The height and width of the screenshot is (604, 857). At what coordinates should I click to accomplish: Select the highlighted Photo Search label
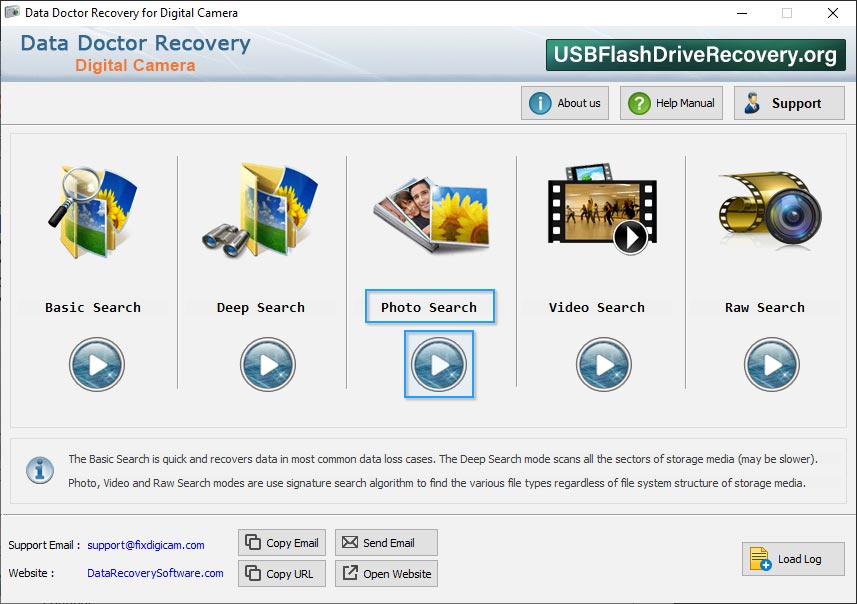point(430,307)
